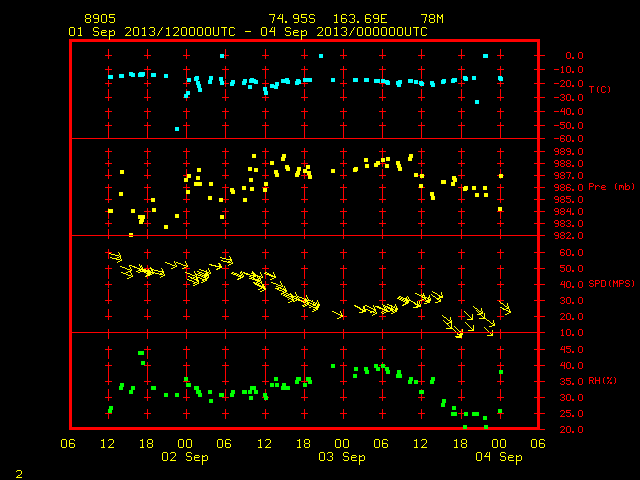640x480 pixels.
Task: Click the 74.95S latitude text
Action: (x=292, y=19)
